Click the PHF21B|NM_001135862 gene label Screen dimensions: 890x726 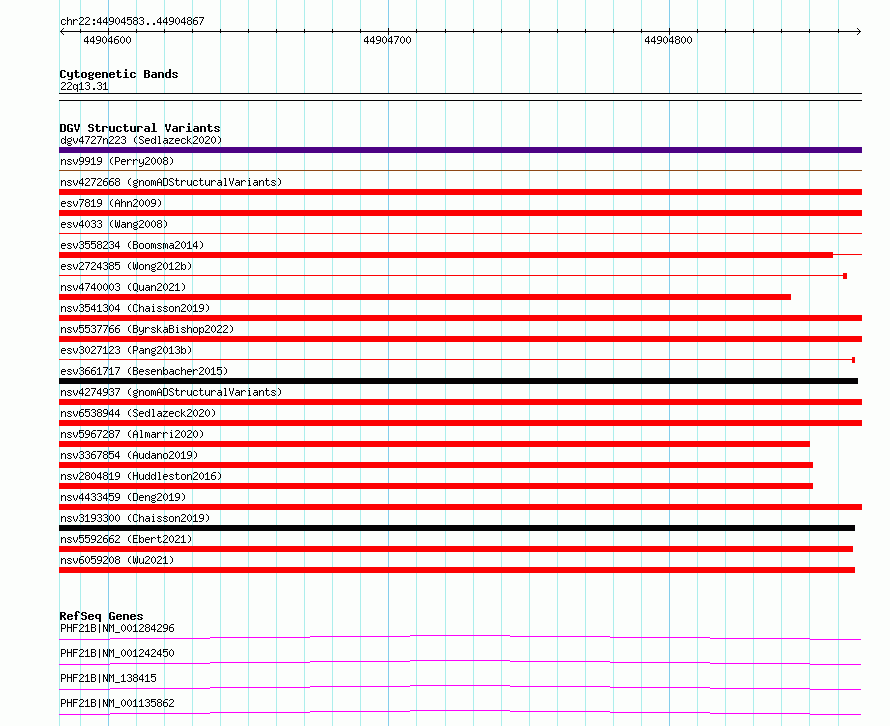tap(117, 703)
